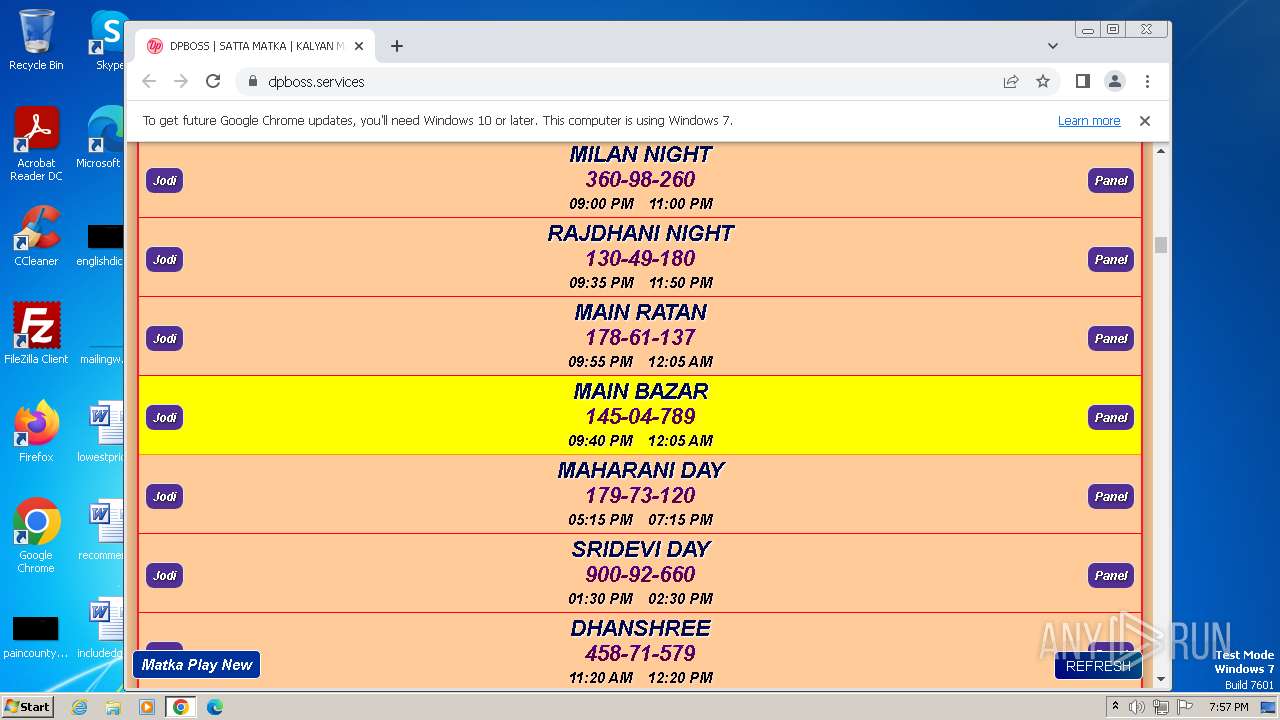The width and height of the screenshot is (1280, 720).
Task: Open Panel chart for Milan Night
Action: (x=1111, y=180)
